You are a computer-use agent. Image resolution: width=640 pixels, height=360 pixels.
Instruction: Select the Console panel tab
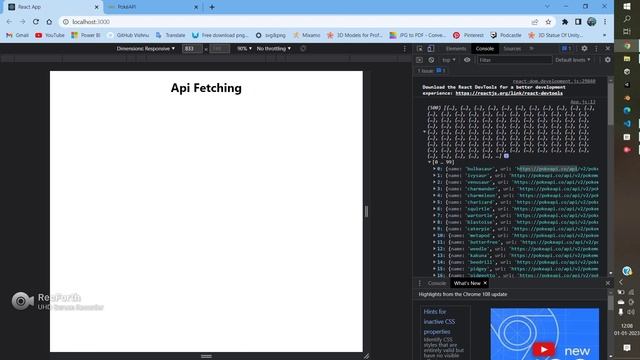click(x=484, y=49)
